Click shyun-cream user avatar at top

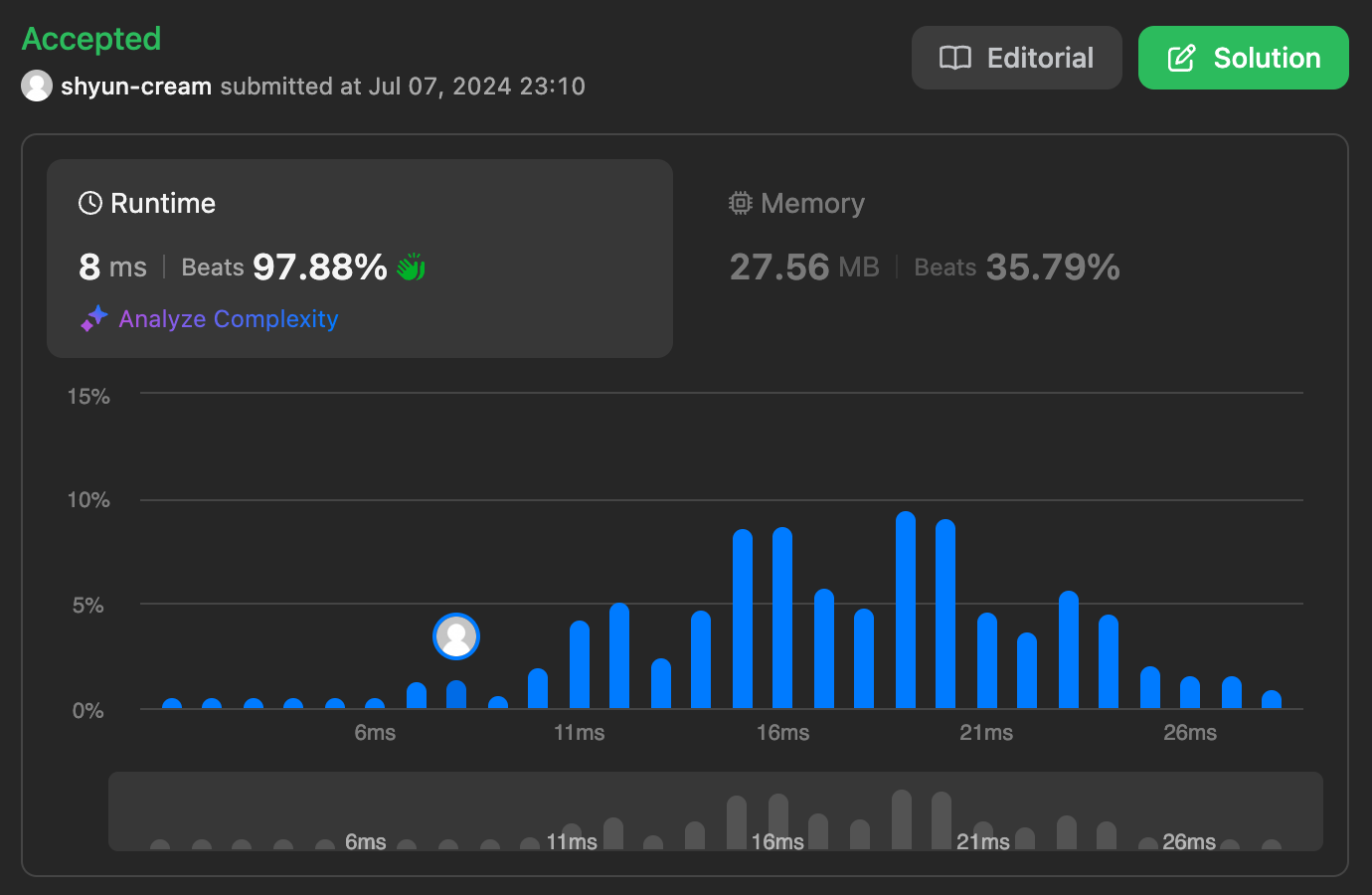[37, 86]
